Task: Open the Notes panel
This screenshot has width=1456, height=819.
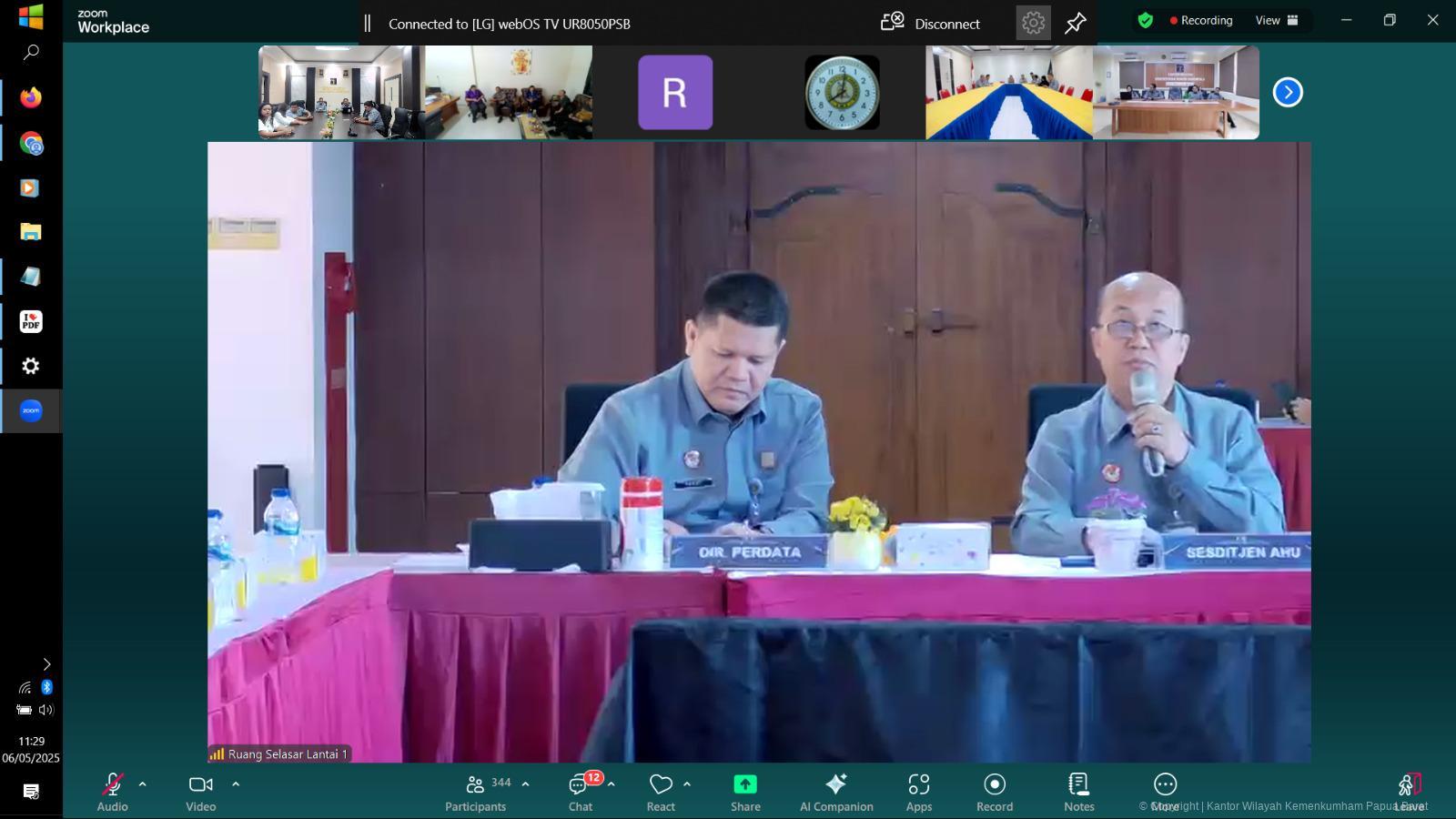Action: [x=1078, y=791]
